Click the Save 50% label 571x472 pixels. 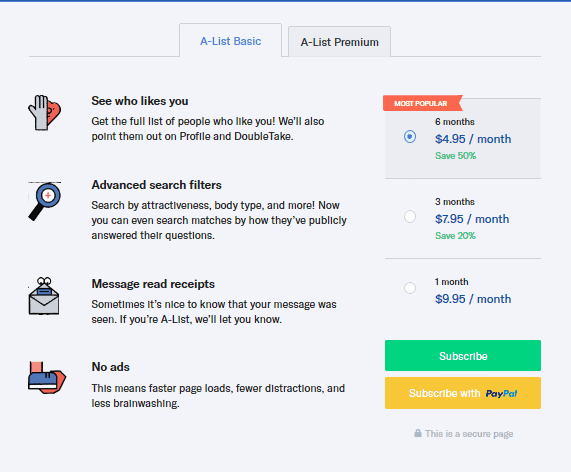pyautogui.click(x=456, y=156)
